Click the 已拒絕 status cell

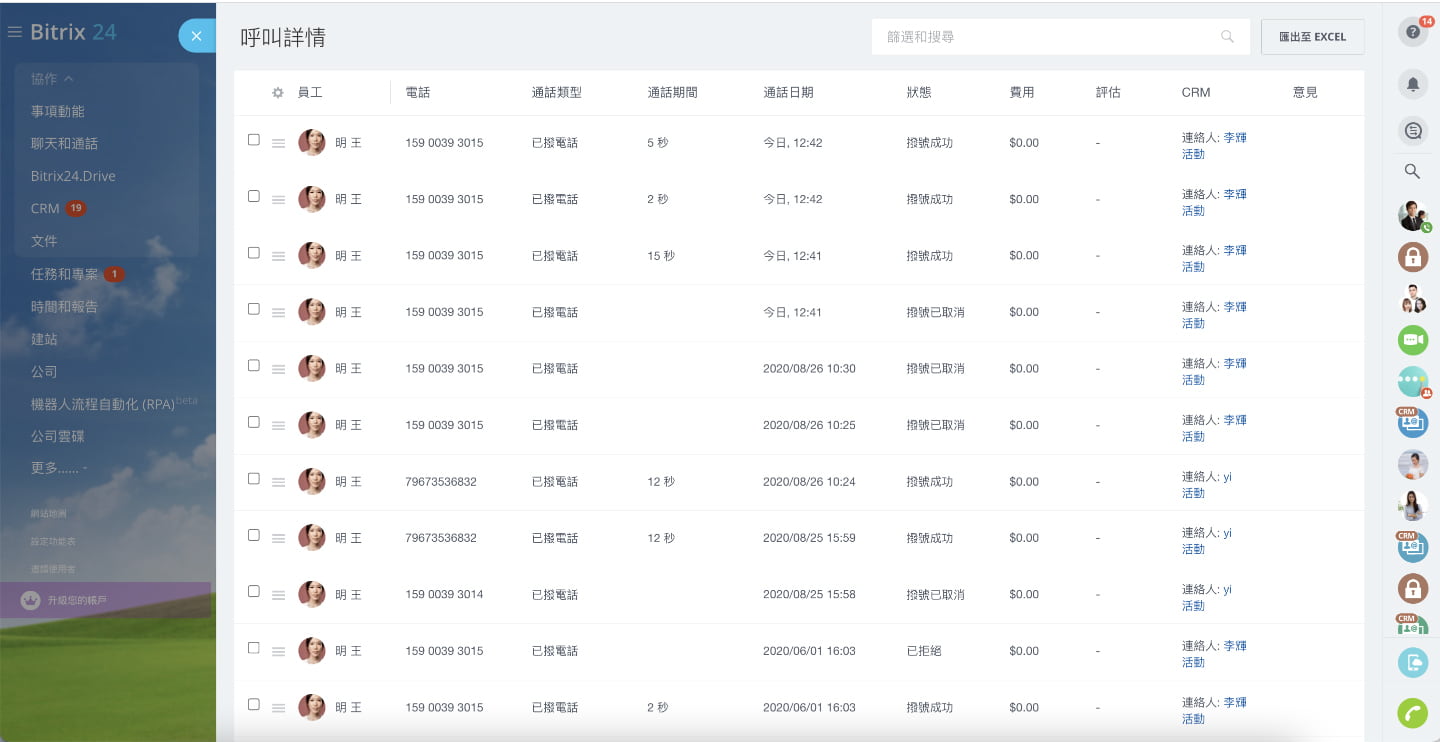click(924, 651)
